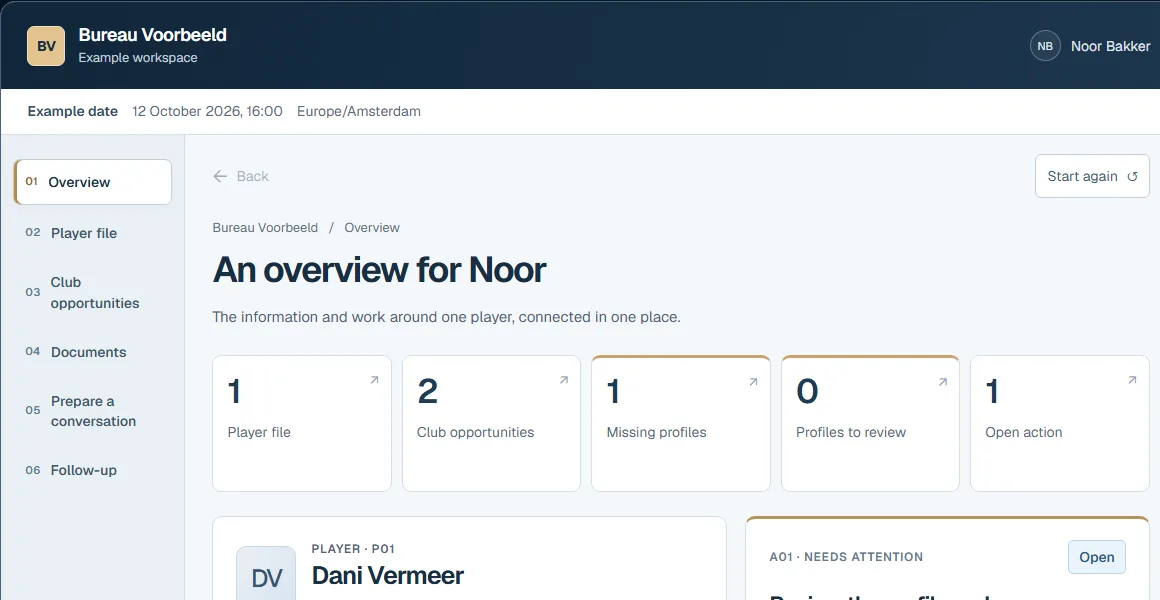This screenshot has height=600, width=1160.
Task: Open the Missing profiles summary card
Action: pyautogui.click(x=681, y=423)
